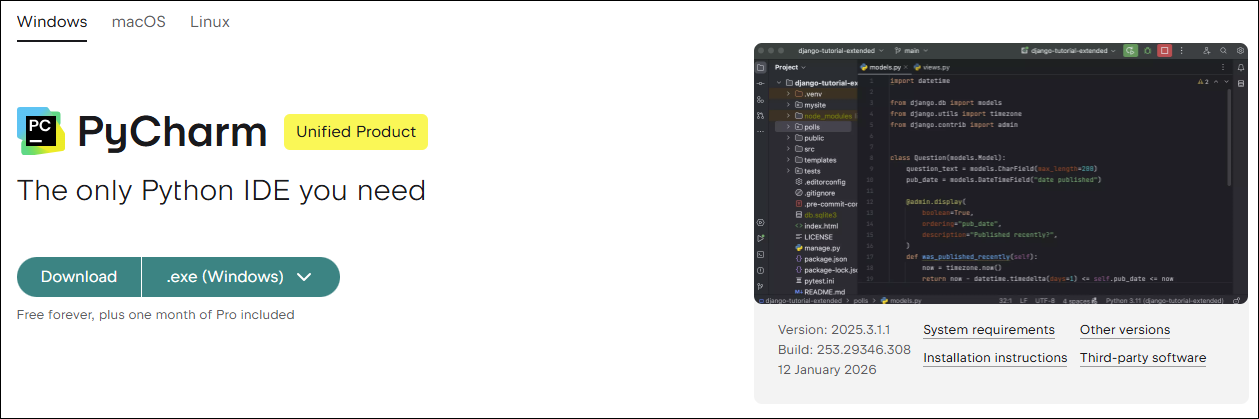Switch to the macOS tab
The image size is (1259, 419).
pyautogui.click(x=139, y=21)
